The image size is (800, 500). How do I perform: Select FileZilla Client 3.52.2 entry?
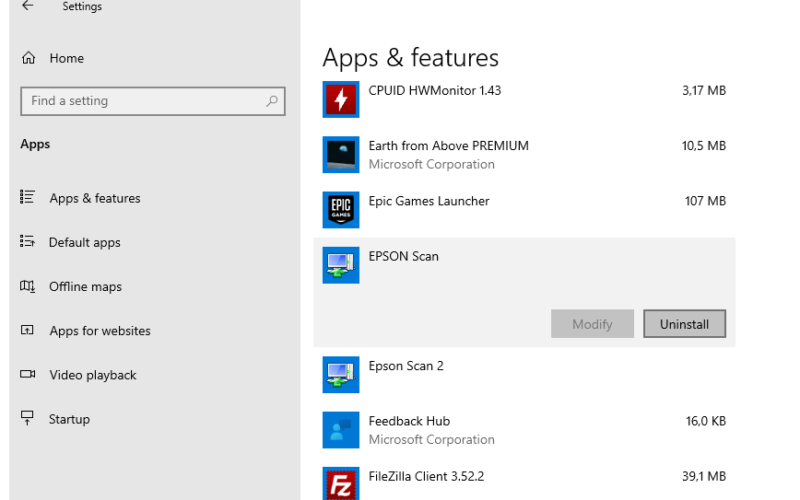coord(524,480)
